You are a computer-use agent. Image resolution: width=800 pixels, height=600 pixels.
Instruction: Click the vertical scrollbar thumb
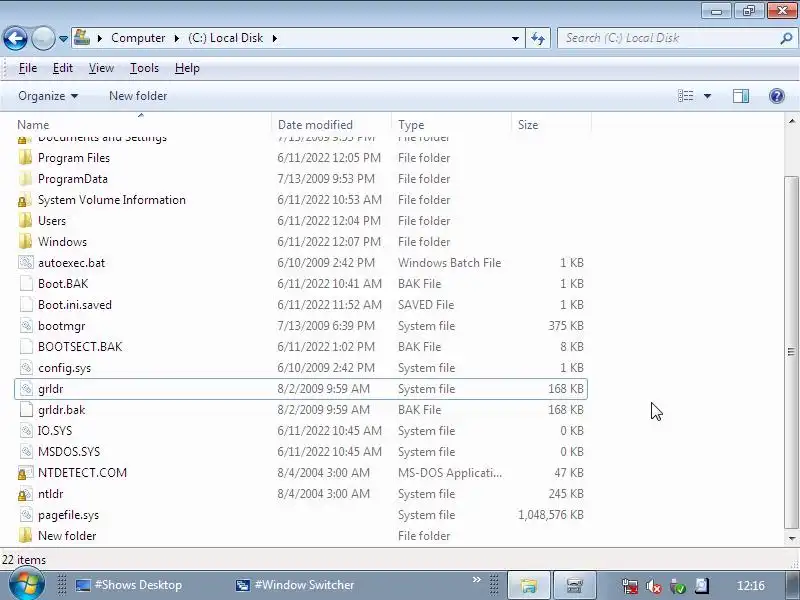(792, 352)
